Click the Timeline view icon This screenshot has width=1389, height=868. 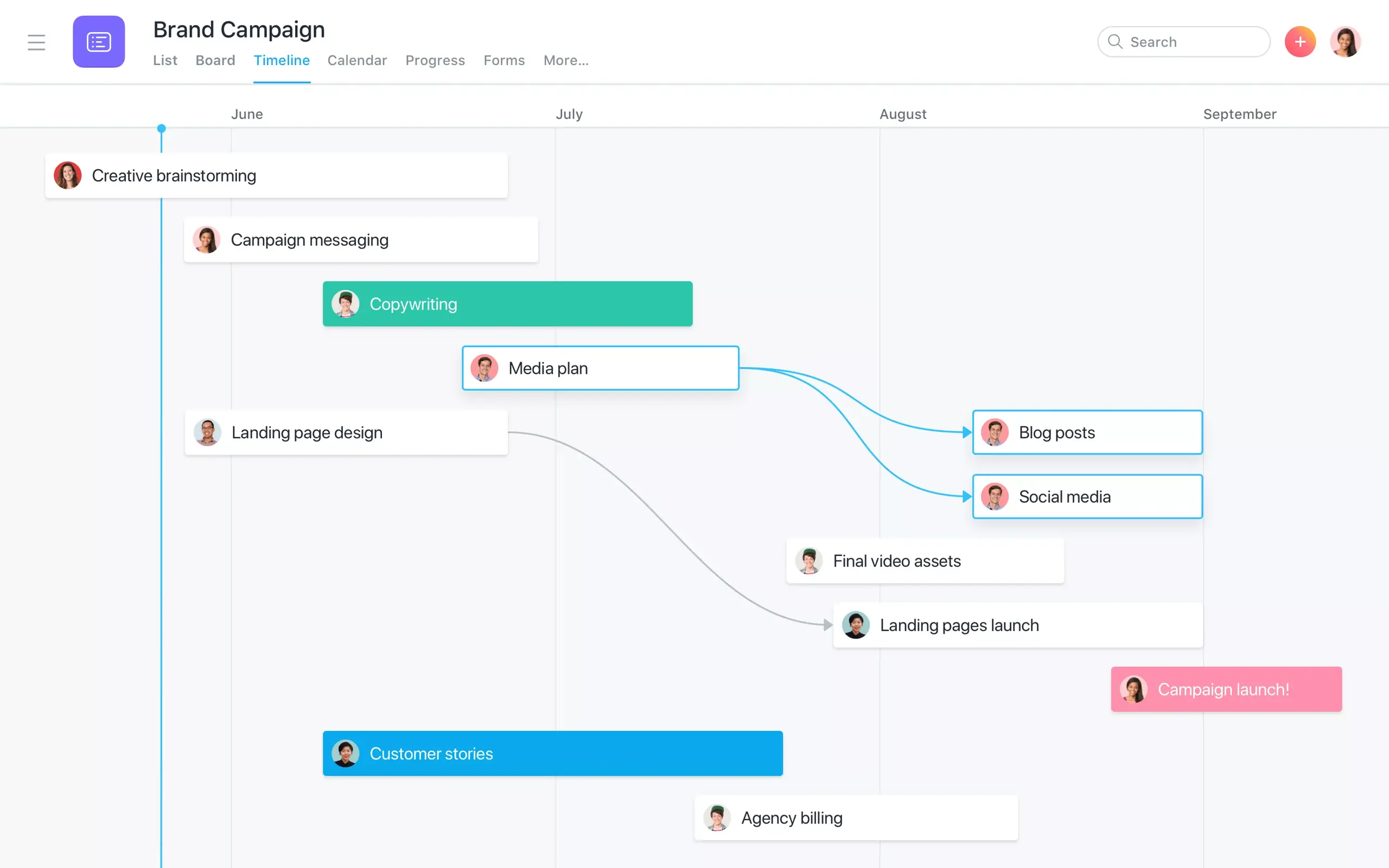coord(281,59)
